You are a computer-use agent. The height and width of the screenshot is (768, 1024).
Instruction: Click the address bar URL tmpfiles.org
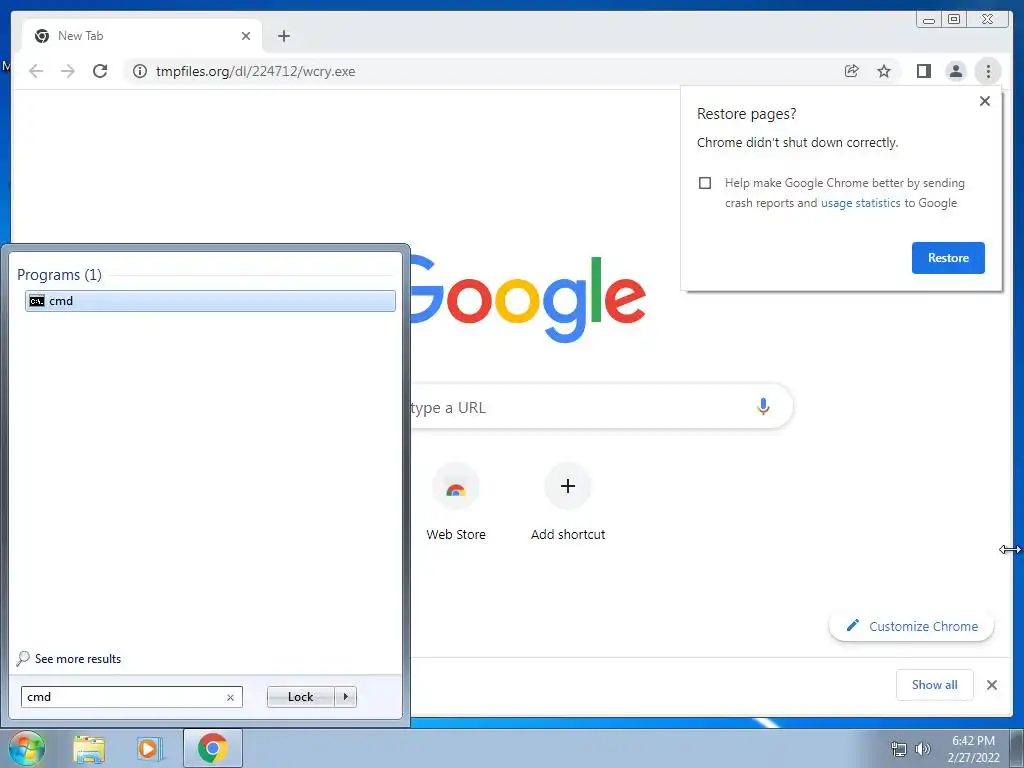[255, 71]
